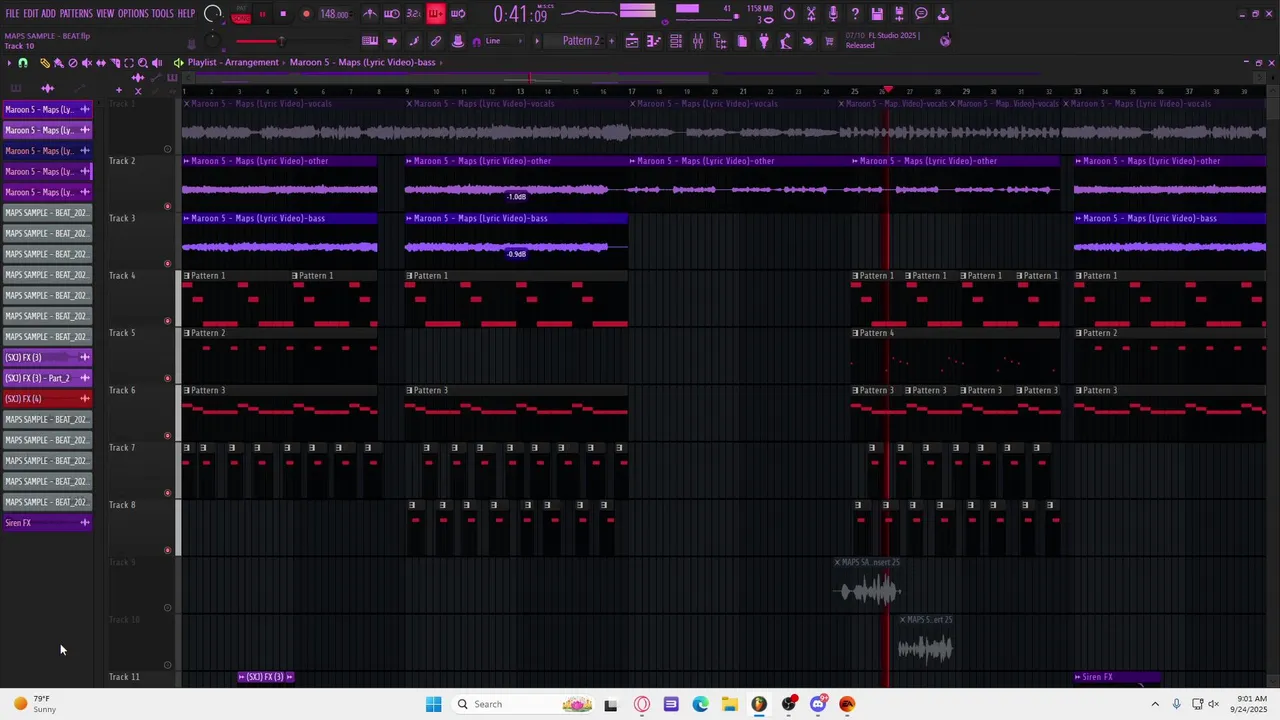The image size is (1280, 720).
Task: Open the Mixer icon
Action: [x=698, y=41]
